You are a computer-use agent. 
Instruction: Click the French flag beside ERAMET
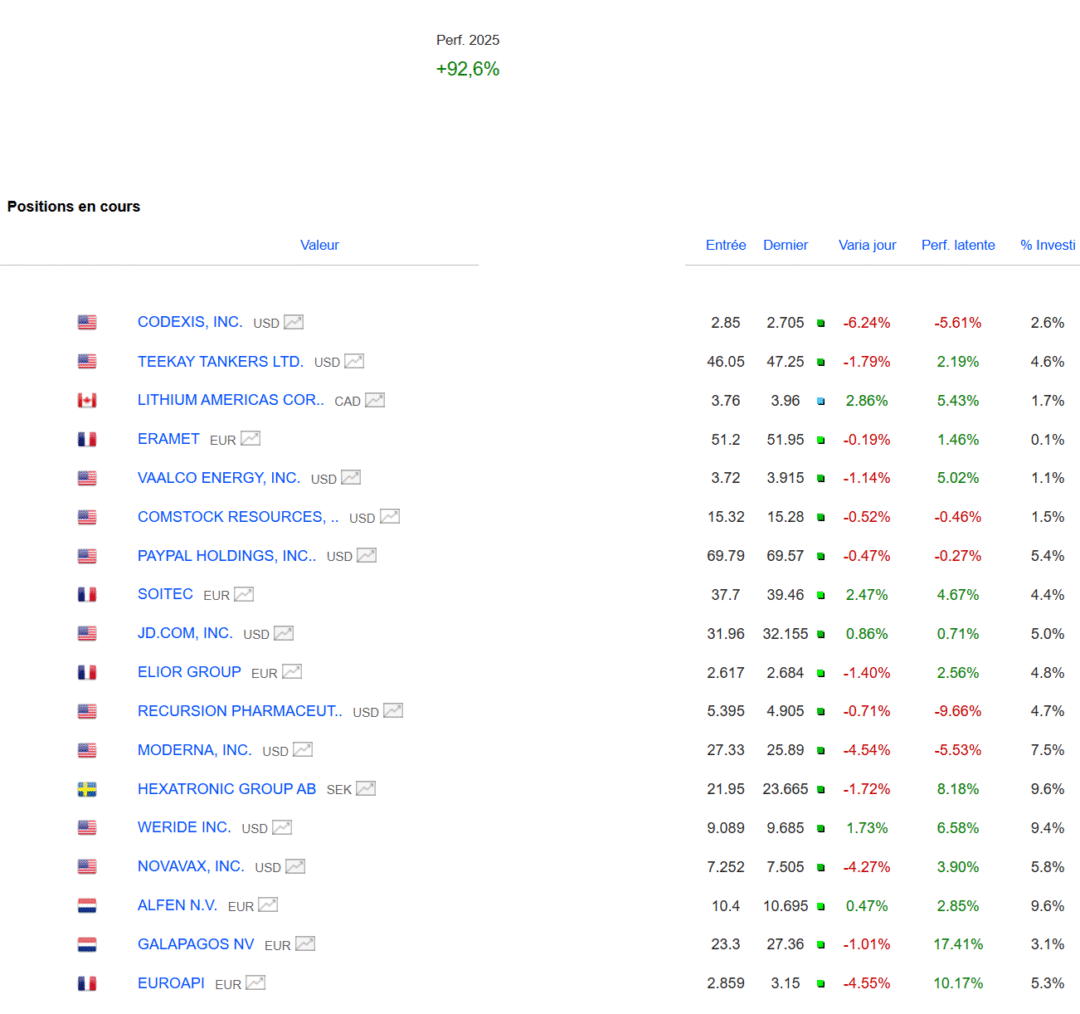[87, 439]
